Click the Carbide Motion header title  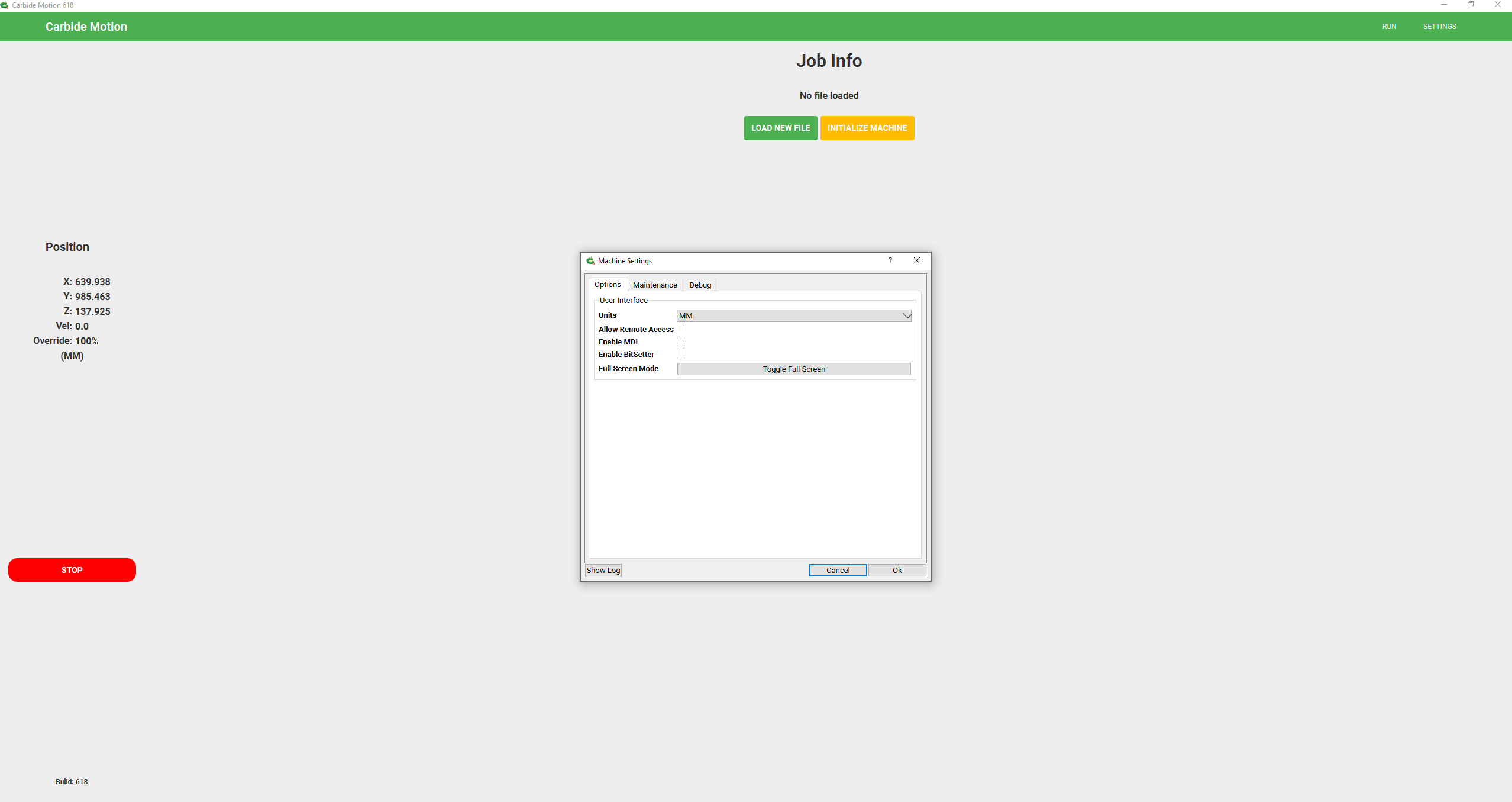(x=86, y=27)
